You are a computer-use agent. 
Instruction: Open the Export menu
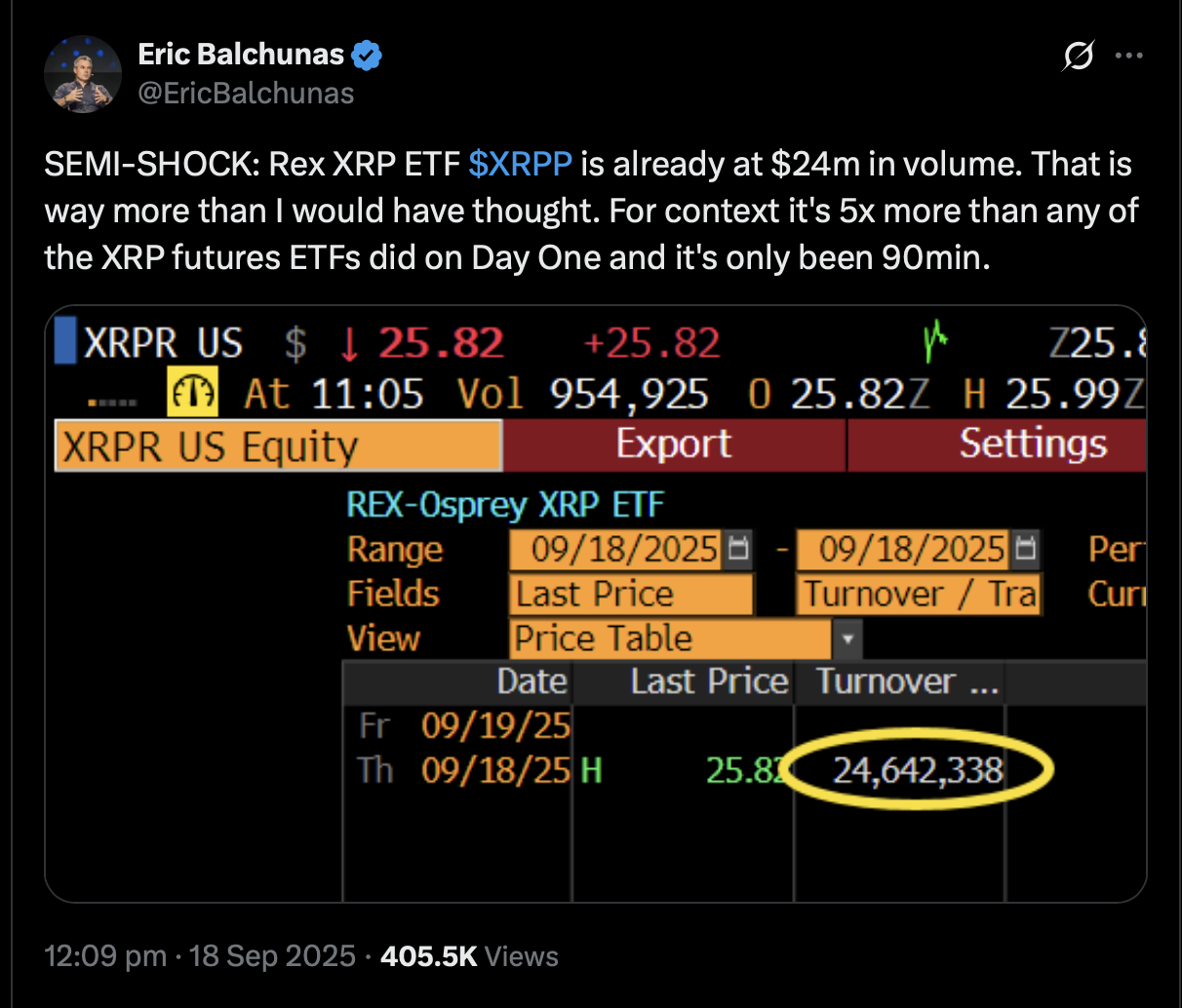click(674, 446)
